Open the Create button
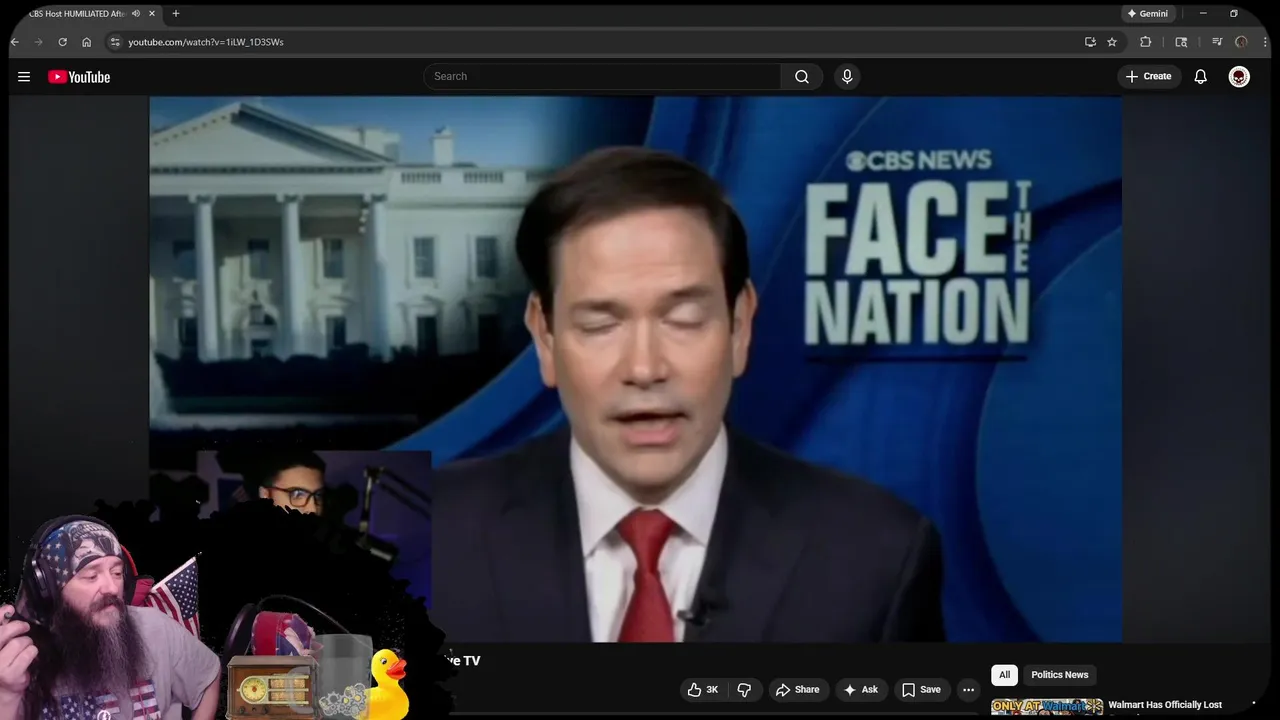Viewport: 1280px width, 720px height. (x=1148, y=76)
